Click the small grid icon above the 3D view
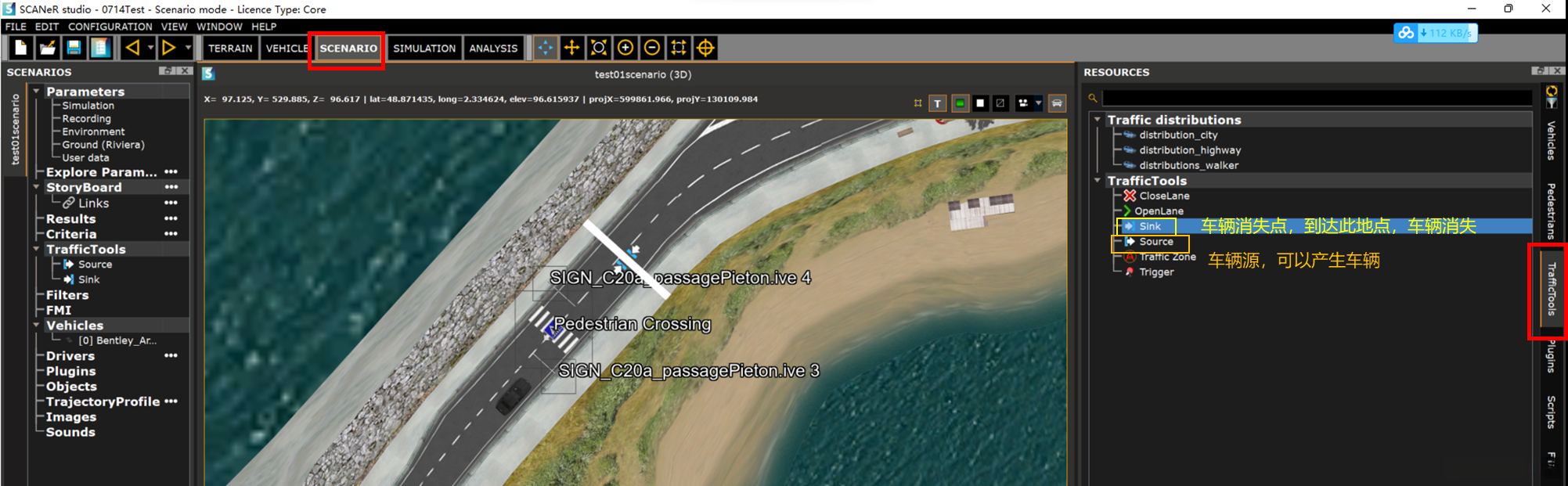 coord(917,103)
